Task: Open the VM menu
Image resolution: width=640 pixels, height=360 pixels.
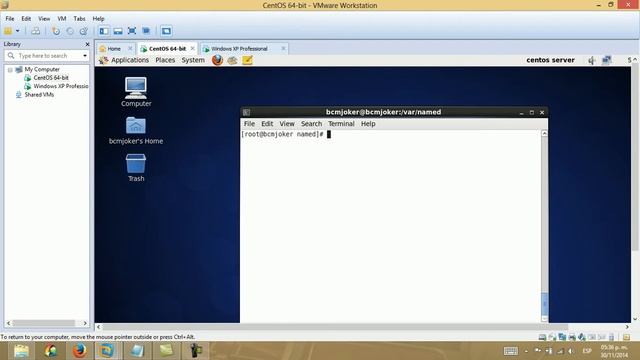Action: pos(62,19)
